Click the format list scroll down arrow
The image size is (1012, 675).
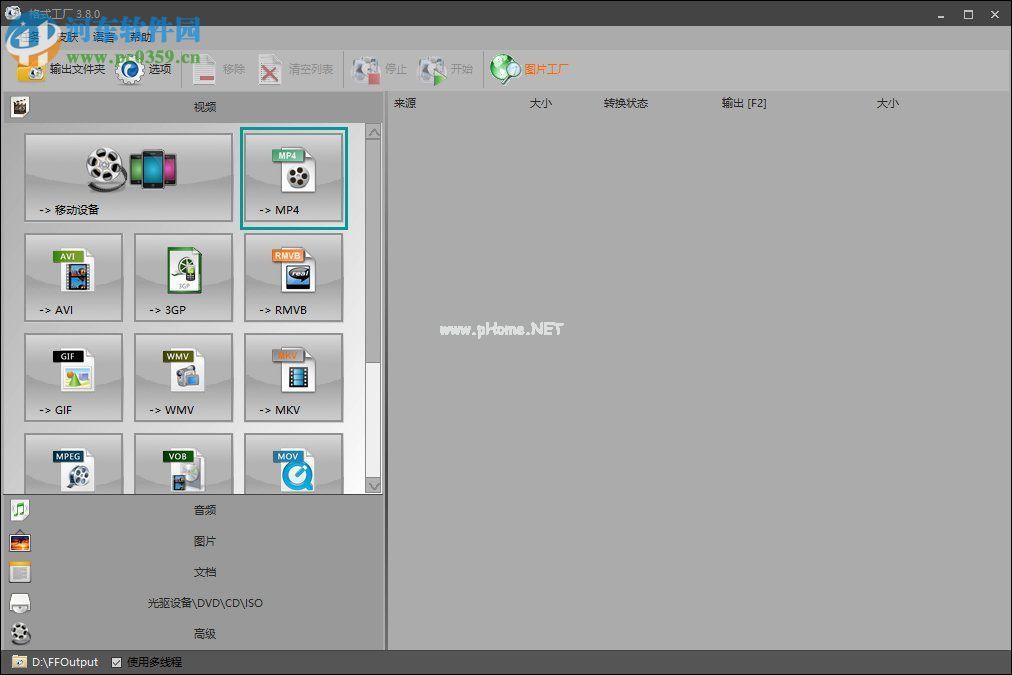click(374, 486)
